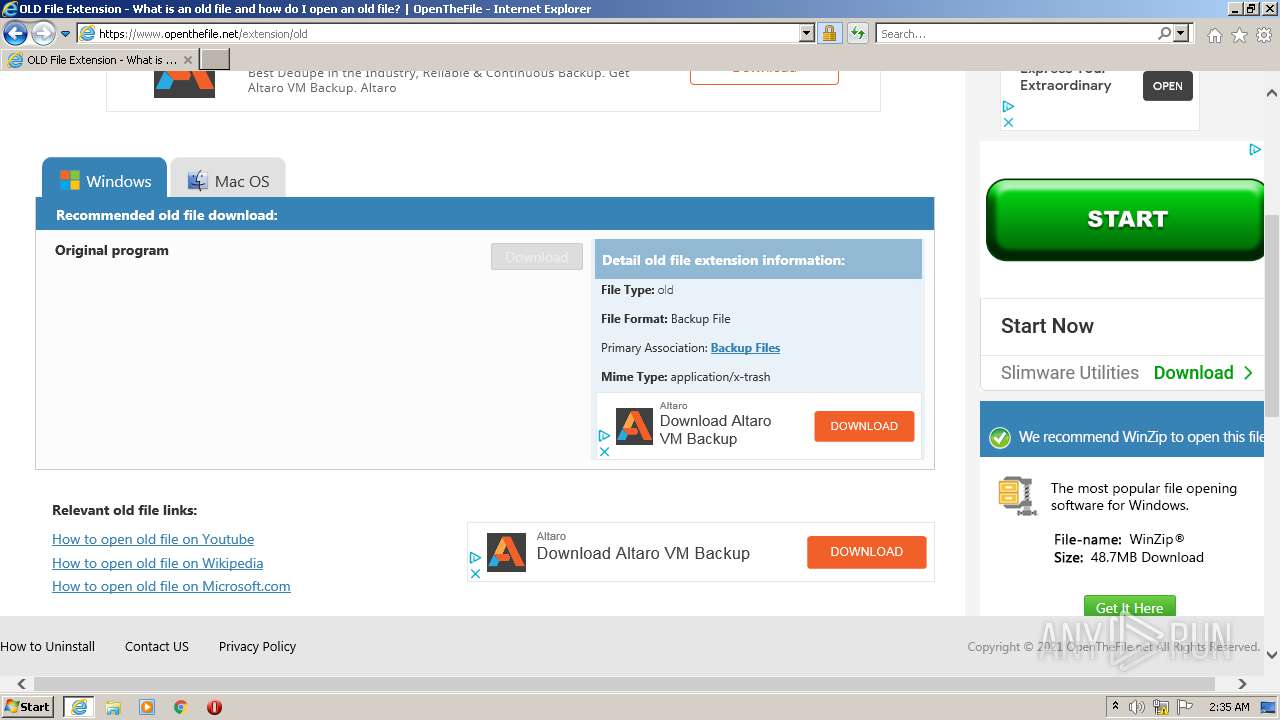
Task: Click the horizontal scrollbar right arrow
Action: (x=1243, y=684)
